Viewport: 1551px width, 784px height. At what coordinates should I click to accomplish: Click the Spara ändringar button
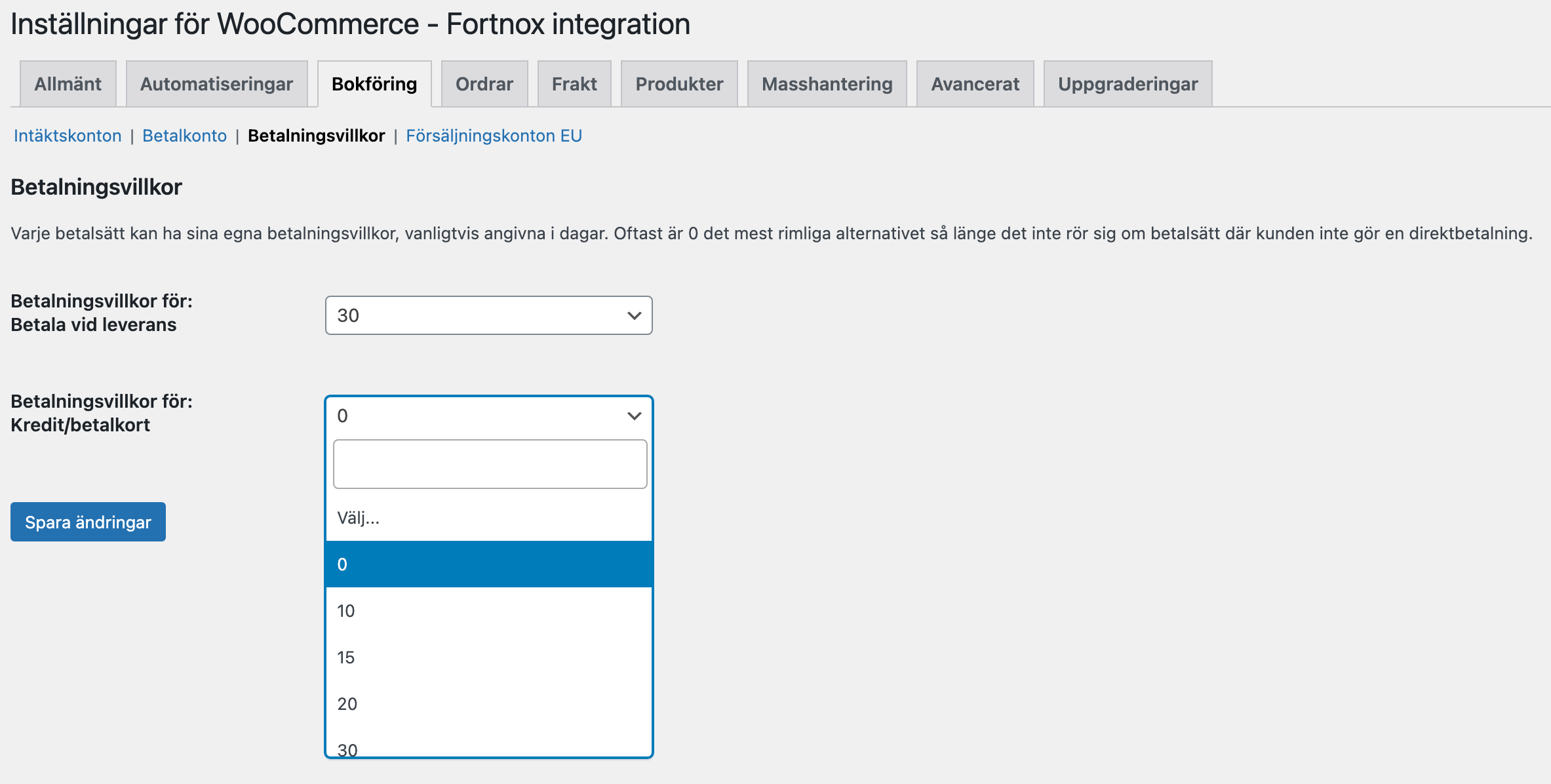(x=87, y=522)
